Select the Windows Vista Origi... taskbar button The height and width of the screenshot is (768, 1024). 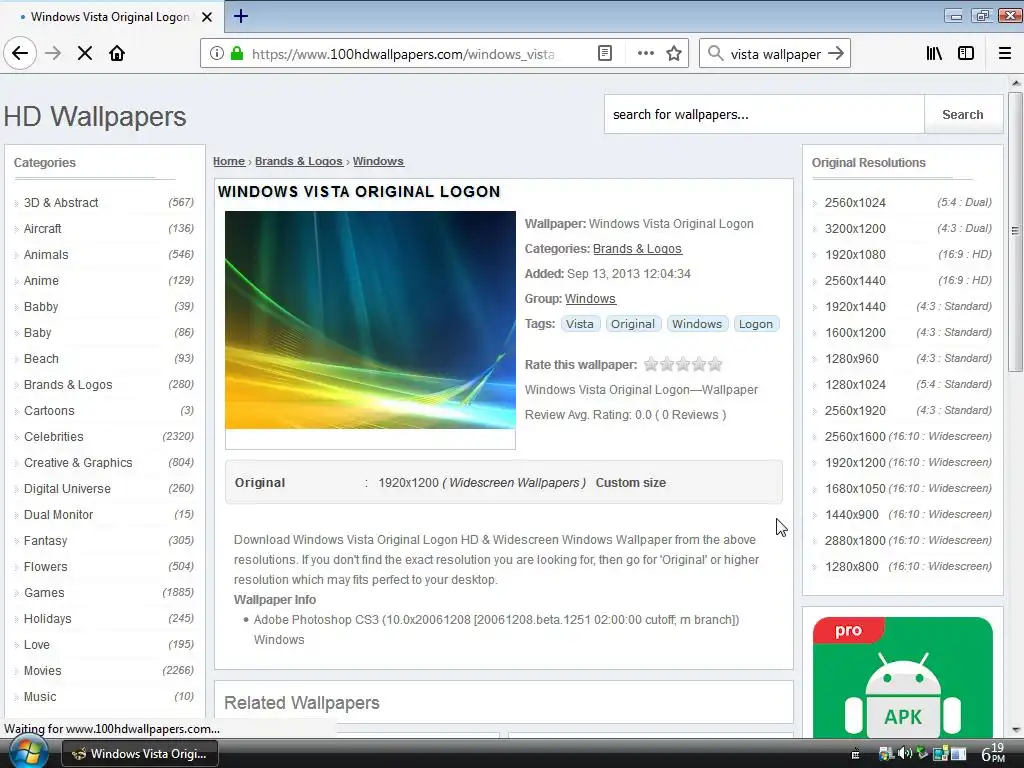[x=140, y=754]
